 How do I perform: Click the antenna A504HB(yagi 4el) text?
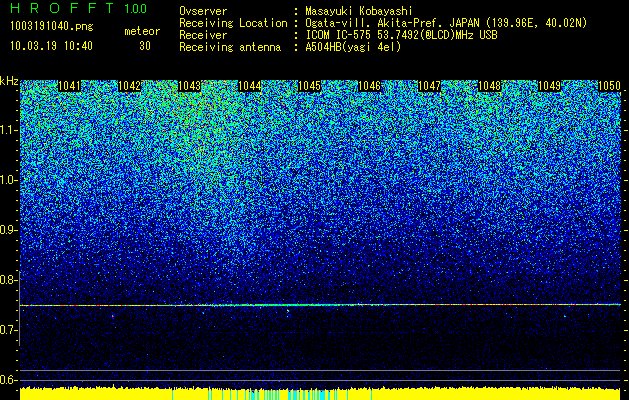(x=353, y=47)
